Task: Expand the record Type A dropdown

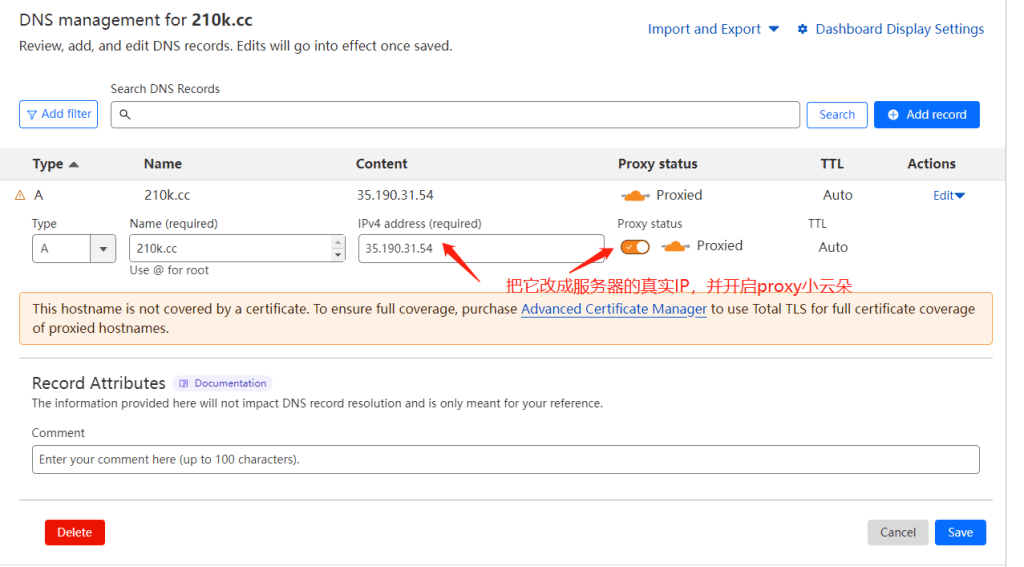Action: click(103, 249)
